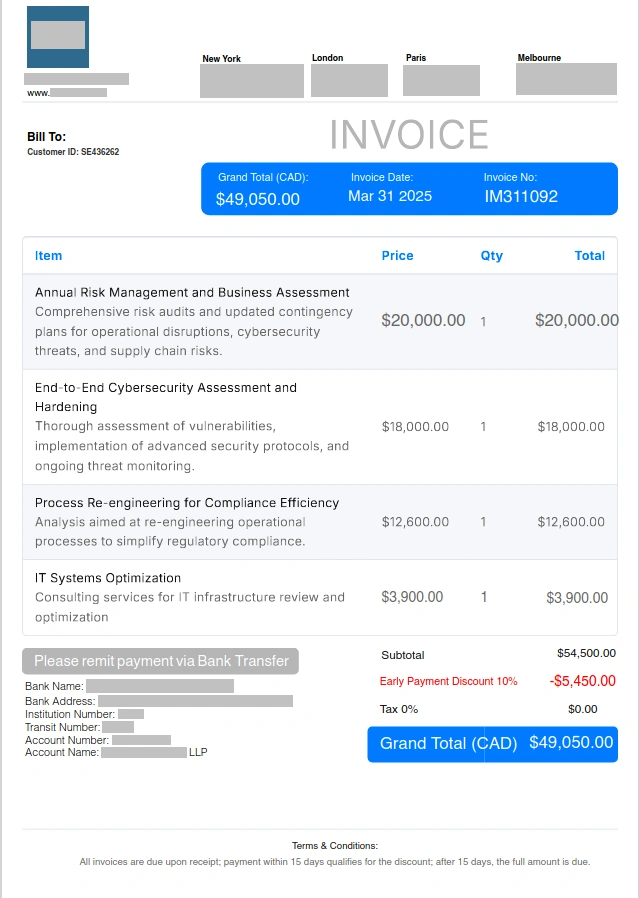
Task: Select the End-to-End Cybersecurity Assessment item
Action: pyautogui.click(x=165, y=397)
